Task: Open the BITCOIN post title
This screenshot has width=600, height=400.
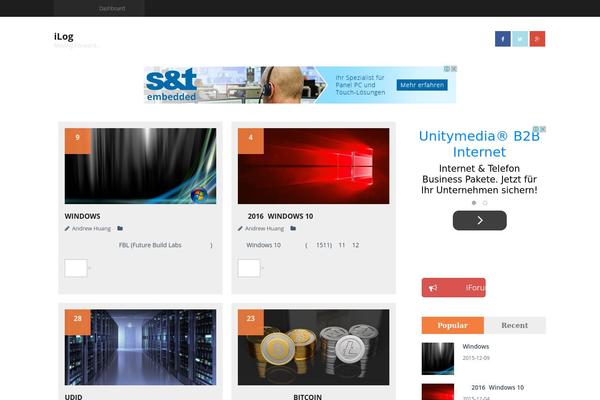Action: click(x=307, y=397)
